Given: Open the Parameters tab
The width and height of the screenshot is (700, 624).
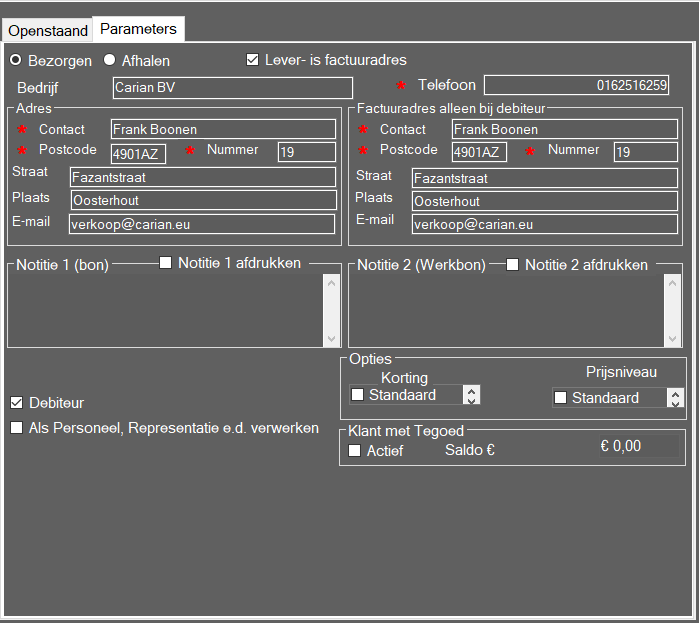Looking at the screenshot, I should [138, 29].
